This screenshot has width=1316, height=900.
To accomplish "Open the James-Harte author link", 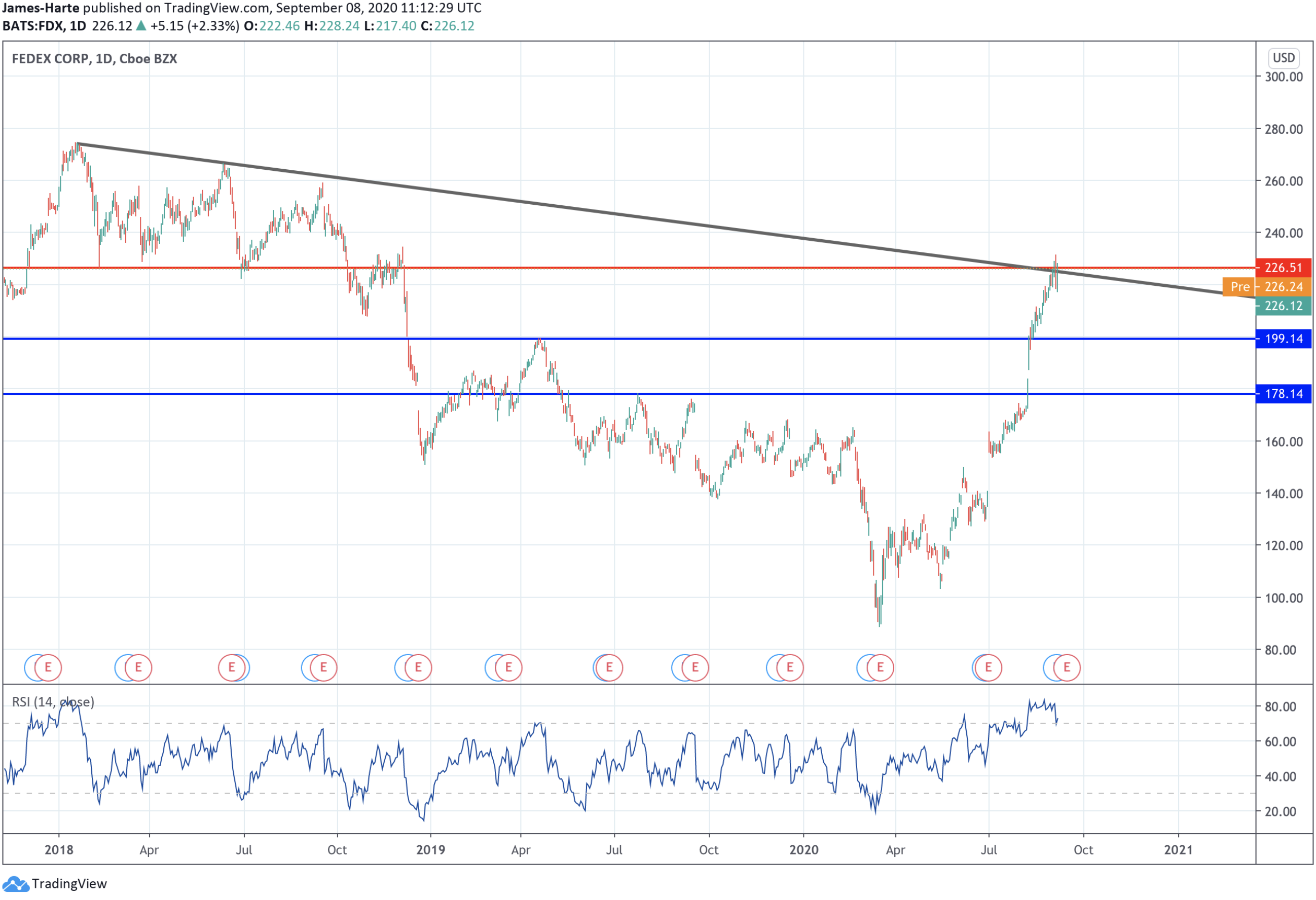I will (40, 8).
